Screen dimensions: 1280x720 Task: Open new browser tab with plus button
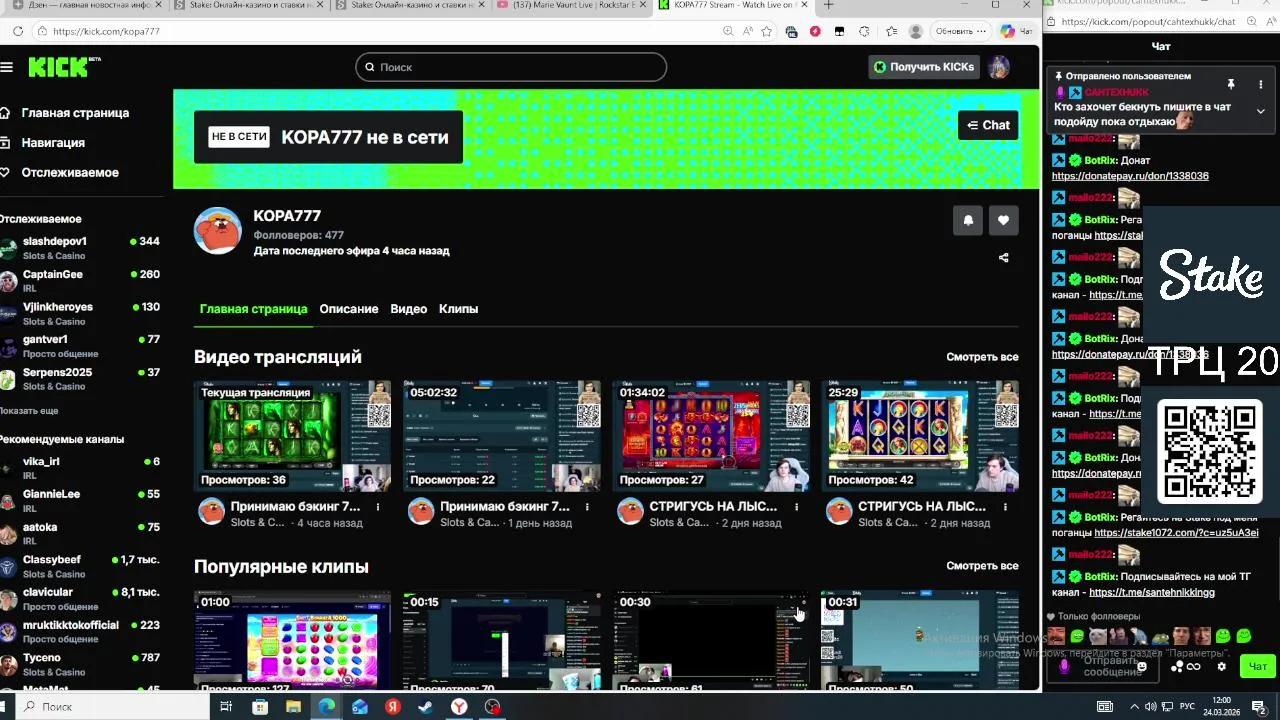(828, 5)
